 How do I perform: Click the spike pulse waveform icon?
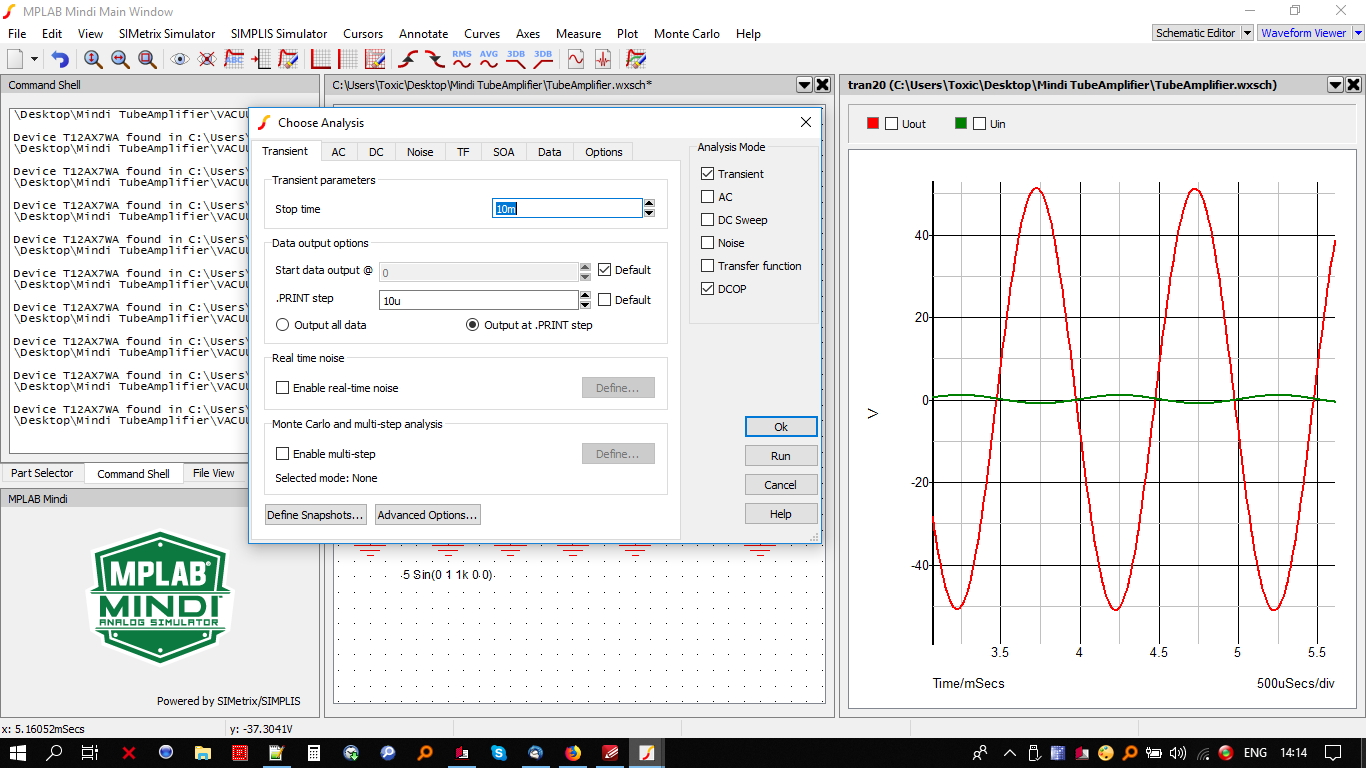coord(603,59)
